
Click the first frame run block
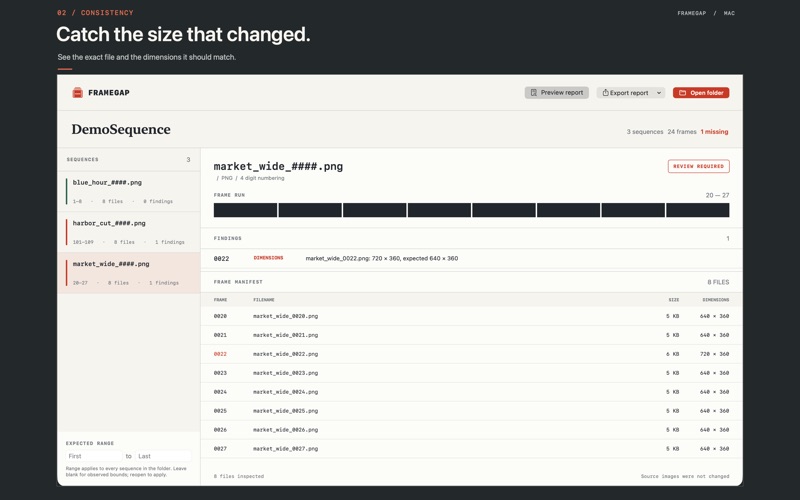[245, 210]
